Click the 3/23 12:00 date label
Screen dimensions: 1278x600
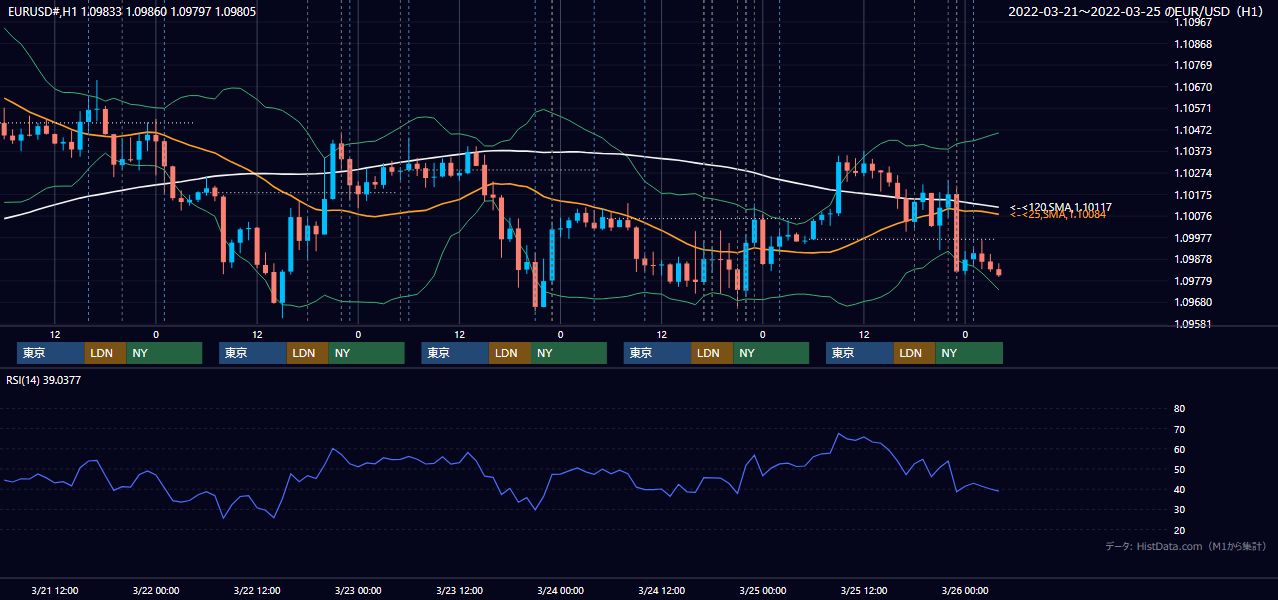point(459,591)
